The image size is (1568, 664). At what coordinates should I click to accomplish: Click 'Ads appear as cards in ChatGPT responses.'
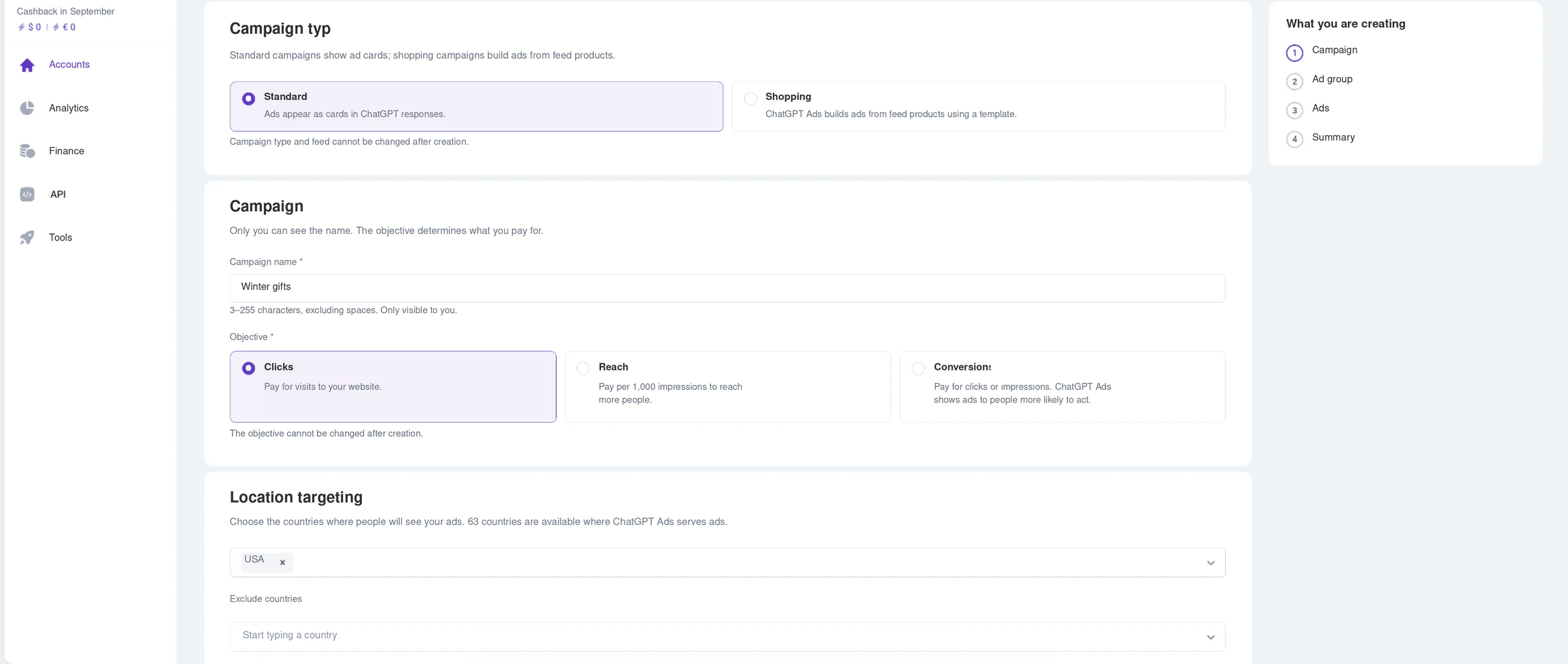pos(355,114)
